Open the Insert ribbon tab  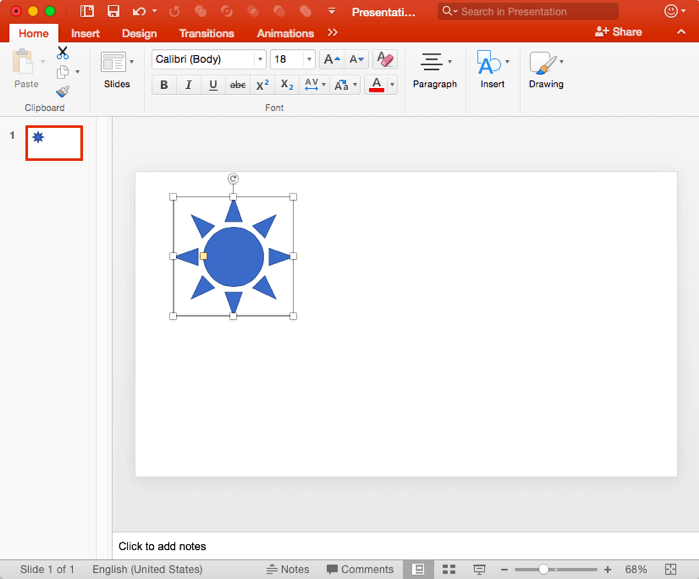click(x=85, y=33)
